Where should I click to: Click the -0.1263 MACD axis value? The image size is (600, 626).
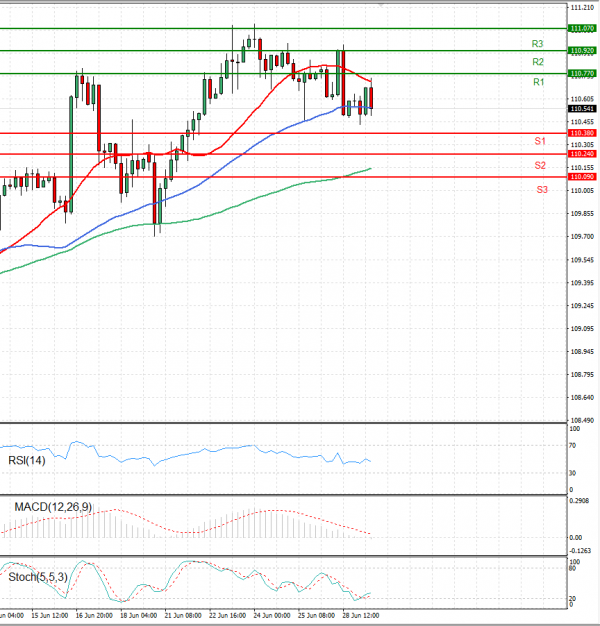pyautogui.click(x=580, y=551)
